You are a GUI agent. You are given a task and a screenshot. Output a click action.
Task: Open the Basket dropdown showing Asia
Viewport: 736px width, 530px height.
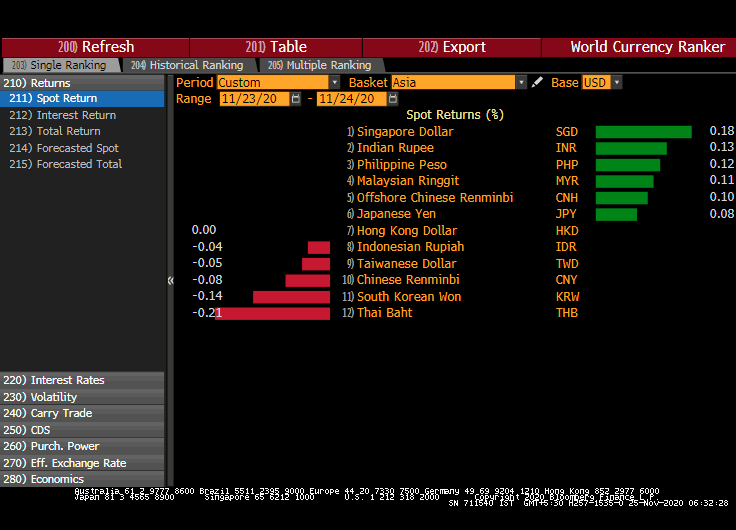(458, 82)
